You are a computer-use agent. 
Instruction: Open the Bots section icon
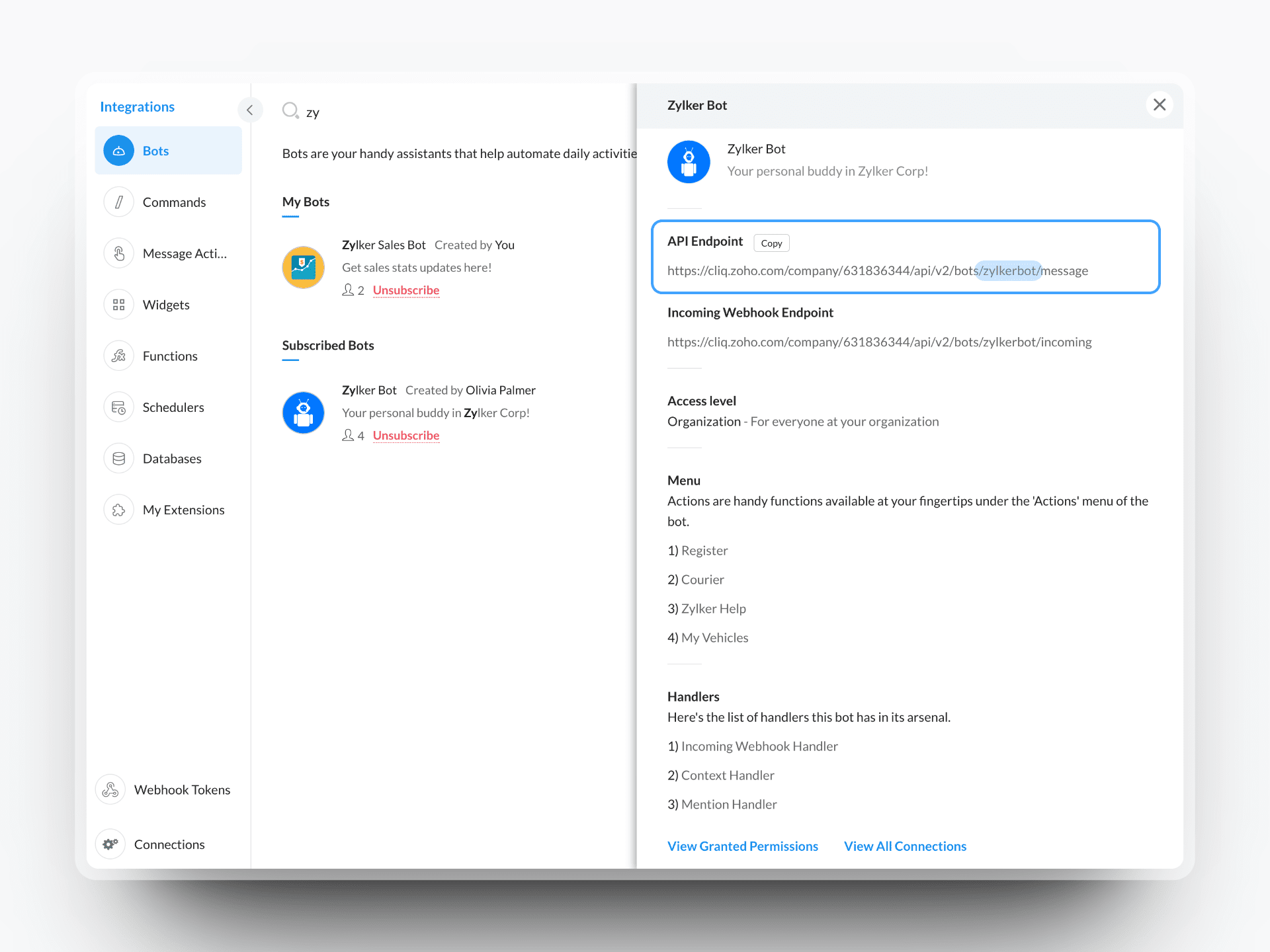(119, 151)
